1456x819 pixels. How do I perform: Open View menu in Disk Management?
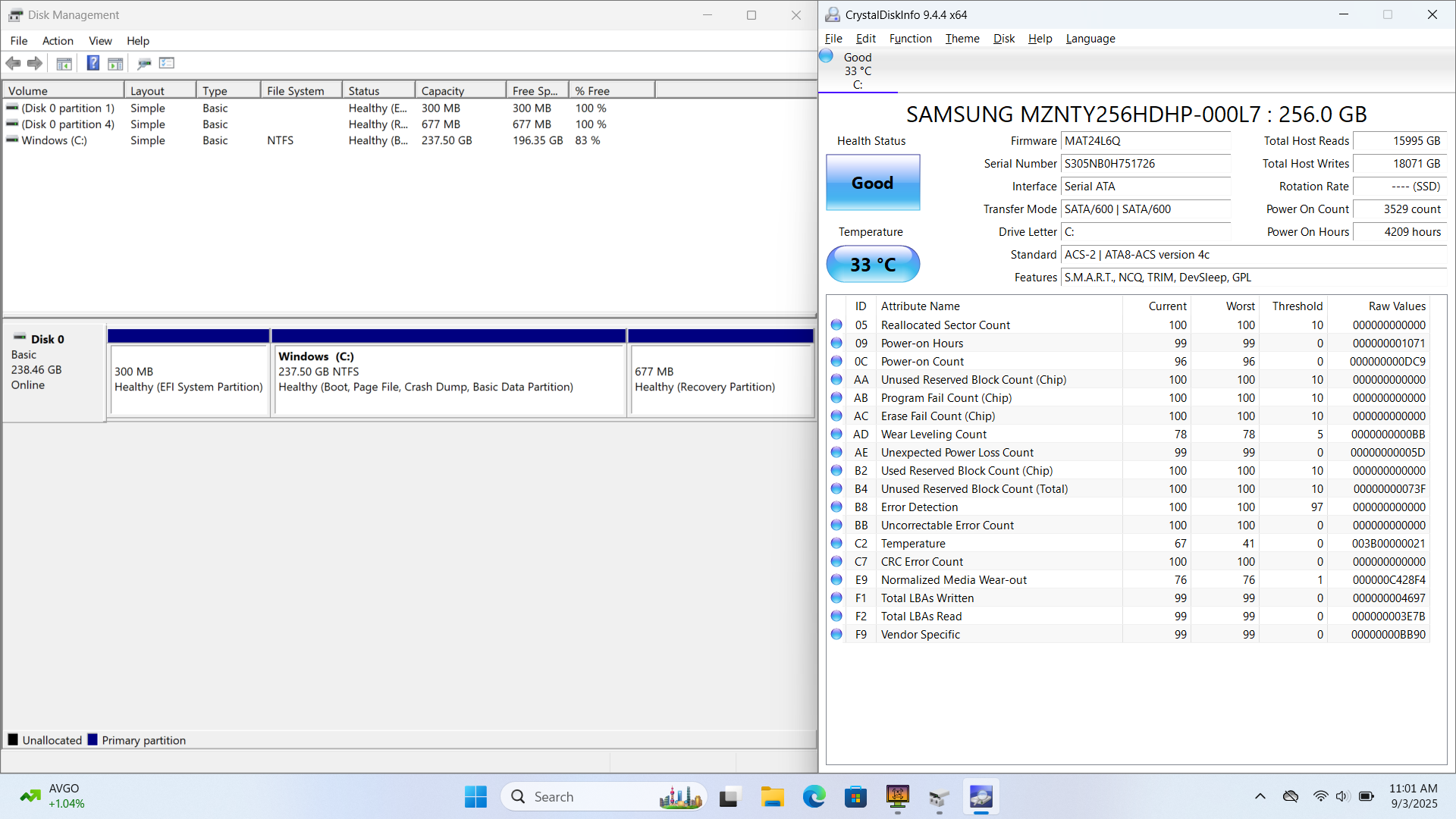[x=100, y=41]
